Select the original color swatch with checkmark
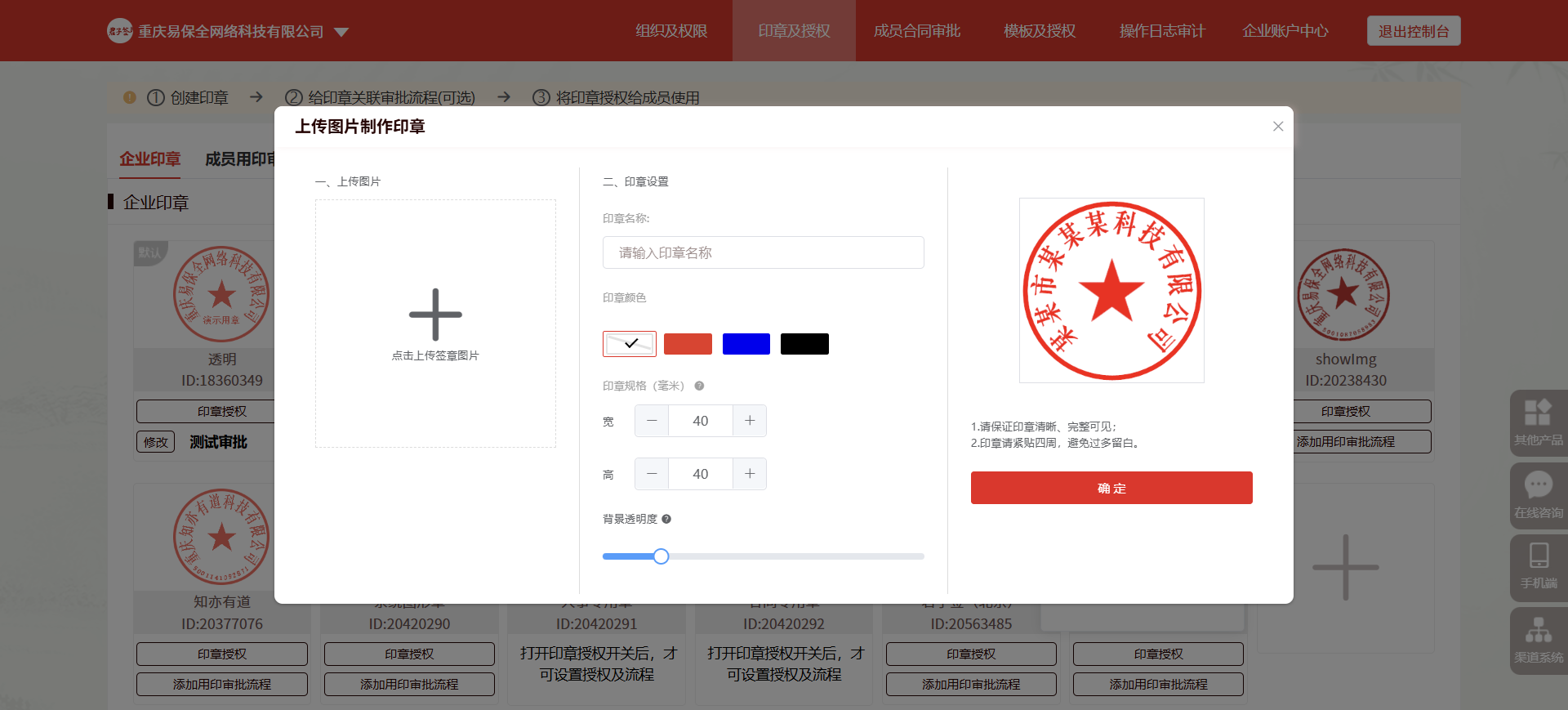1568x710 pixels. click(x=630, y=344)
